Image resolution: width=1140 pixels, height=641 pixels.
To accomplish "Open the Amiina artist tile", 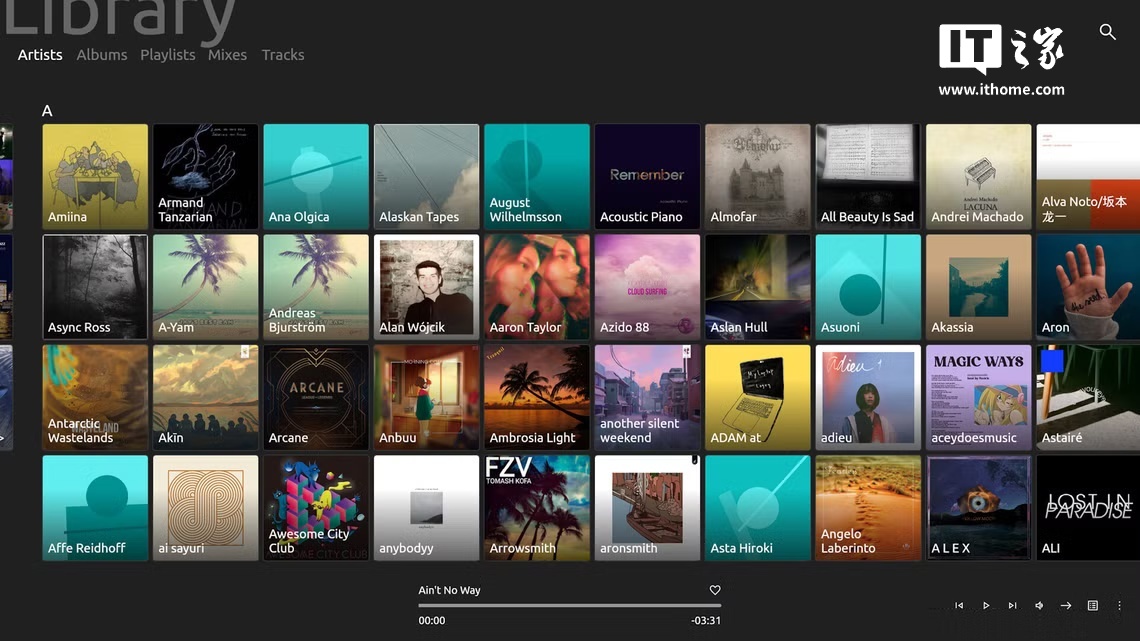I will click(x=95, y=177).
